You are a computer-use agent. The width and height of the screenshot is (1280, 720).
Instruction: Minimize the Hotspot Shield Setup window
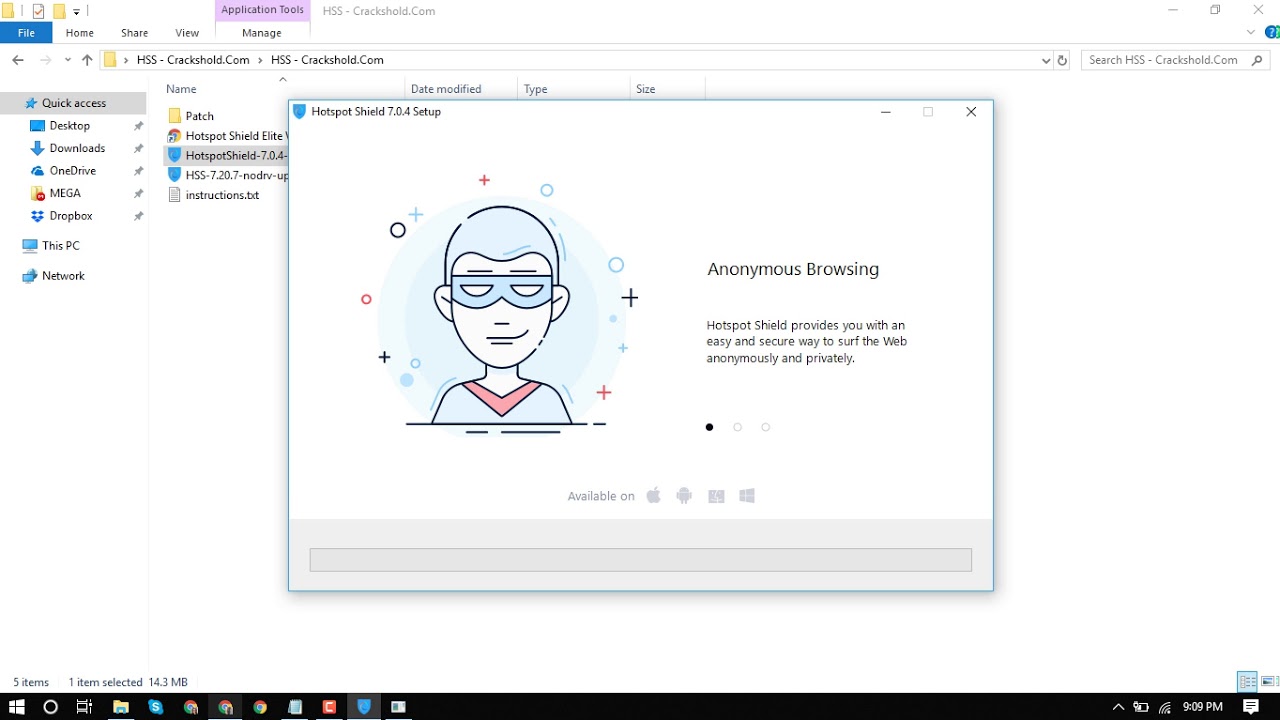(x=885, y=112)
